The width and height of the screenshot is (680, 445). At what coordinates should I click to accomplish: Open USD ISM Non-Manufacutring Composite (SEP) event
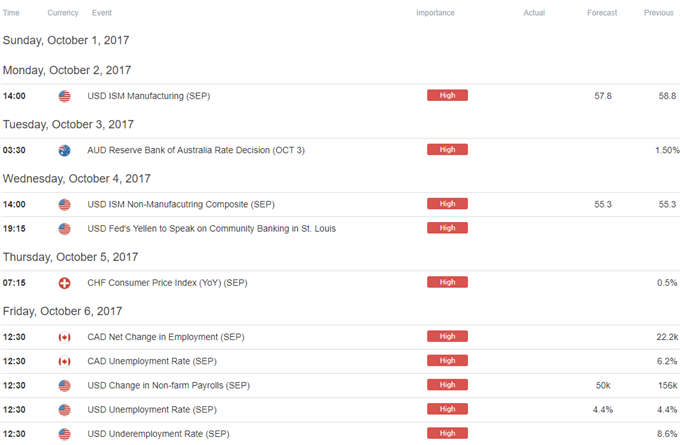pos(181,204)
